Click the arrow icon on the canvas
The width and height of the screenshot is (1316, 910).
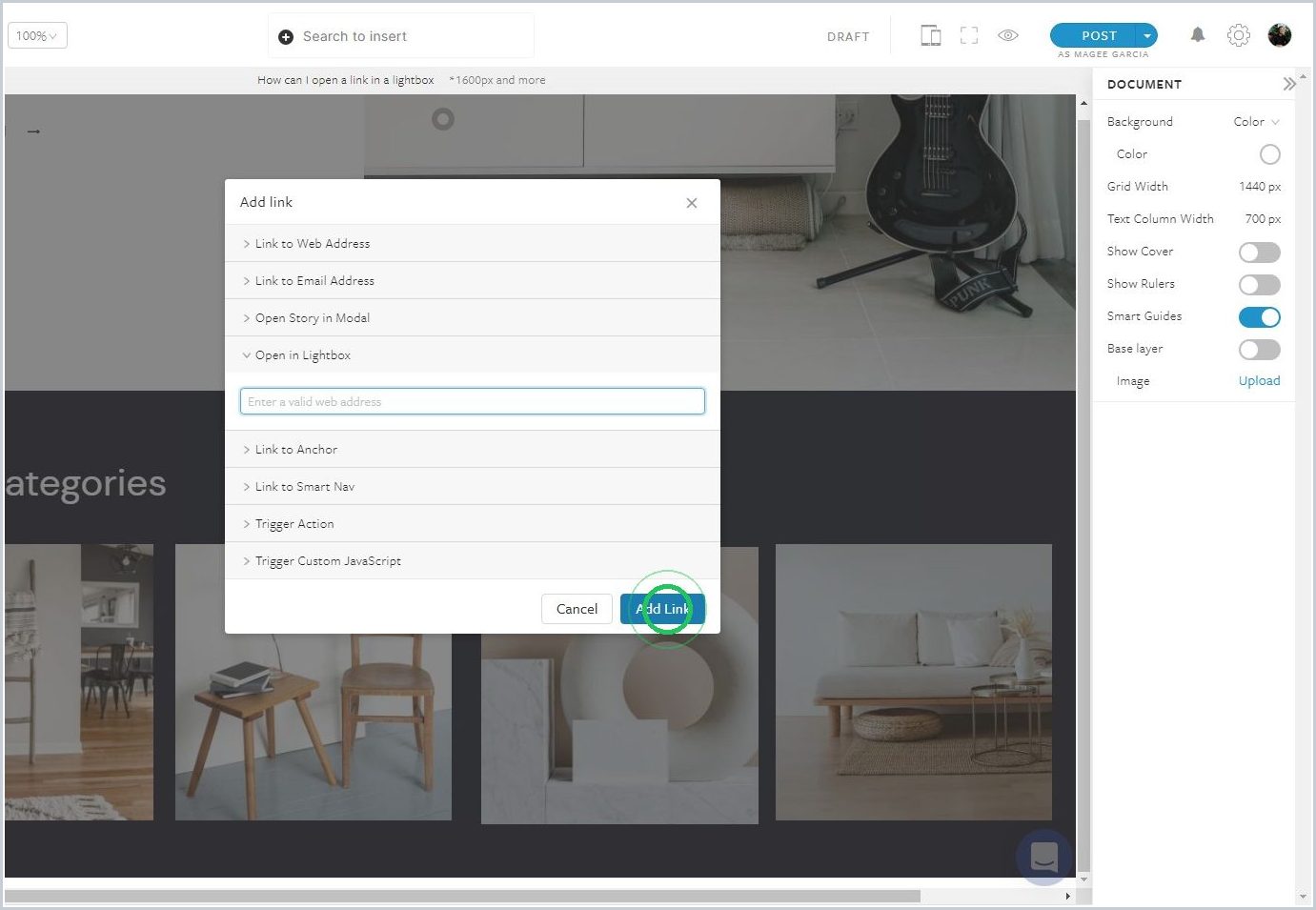pos(33,131)
